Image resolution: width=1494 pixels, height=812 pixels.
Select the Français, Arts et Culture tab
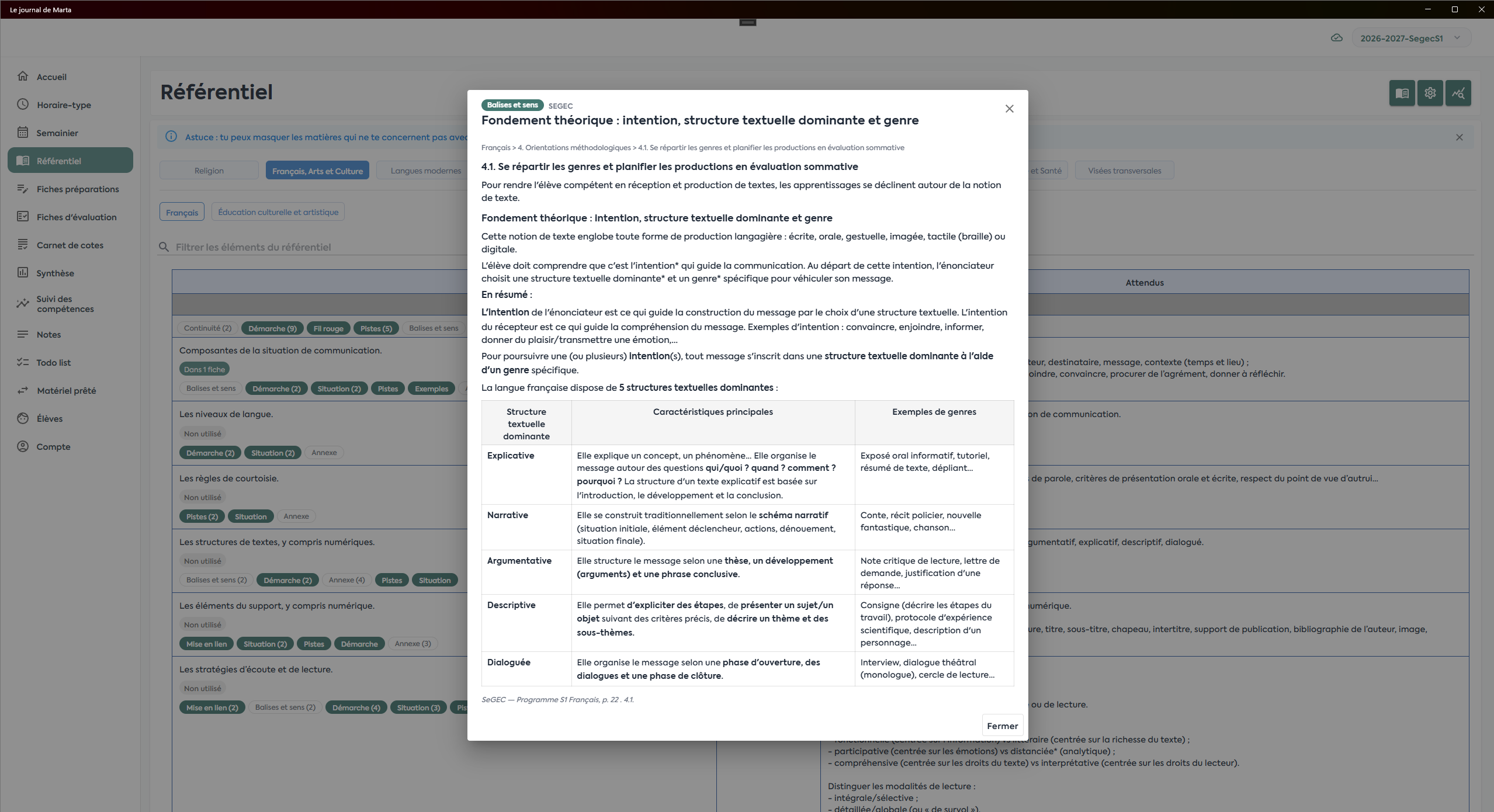(x=317, y=171)
